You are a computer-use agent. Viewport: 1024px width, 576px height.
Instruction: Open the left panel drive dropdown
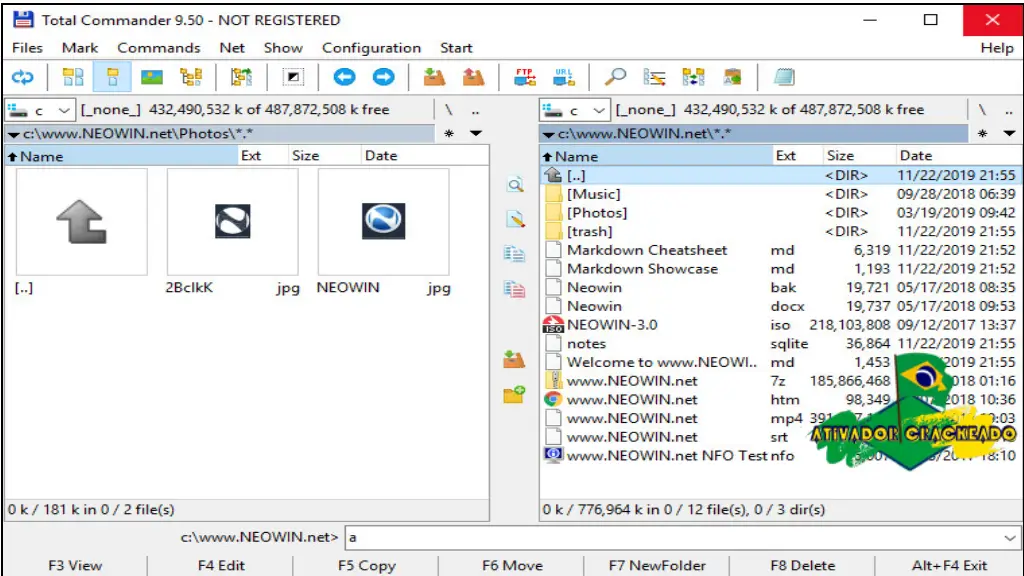[x=40, y=110]
